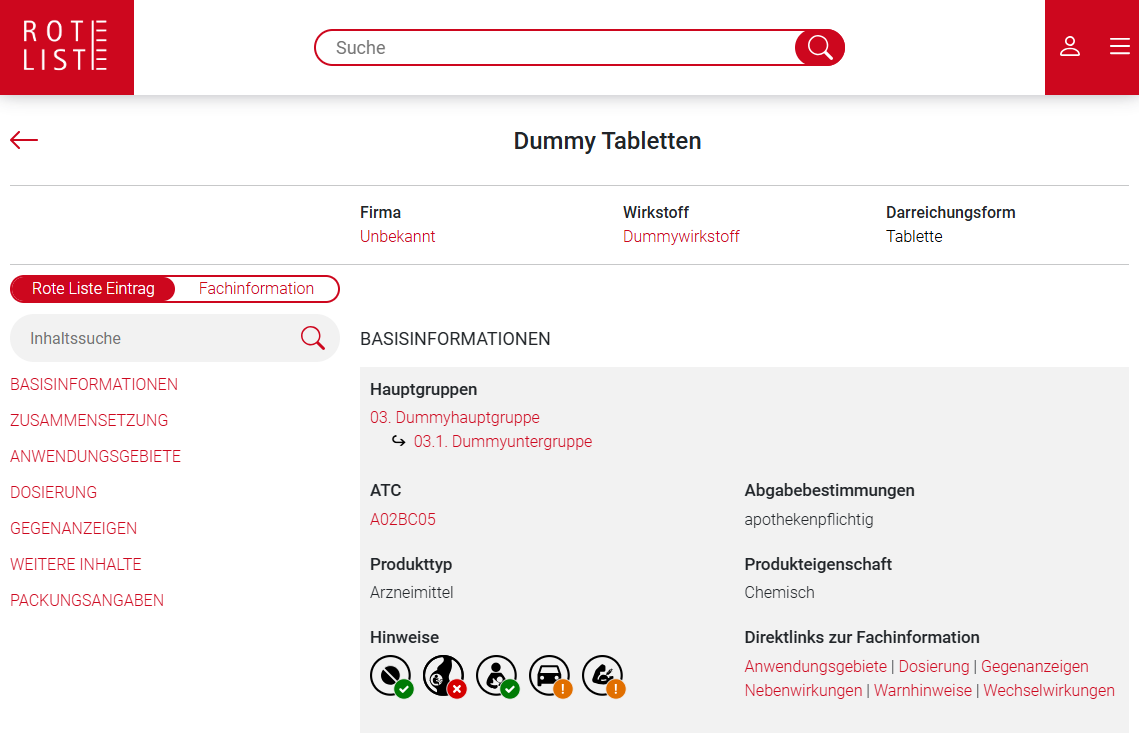Jump to ANWENDUNGSGEBIETE section
The height and width of the screenshot is (741, 1139).
pyautogui.click(x=95, y=456)
